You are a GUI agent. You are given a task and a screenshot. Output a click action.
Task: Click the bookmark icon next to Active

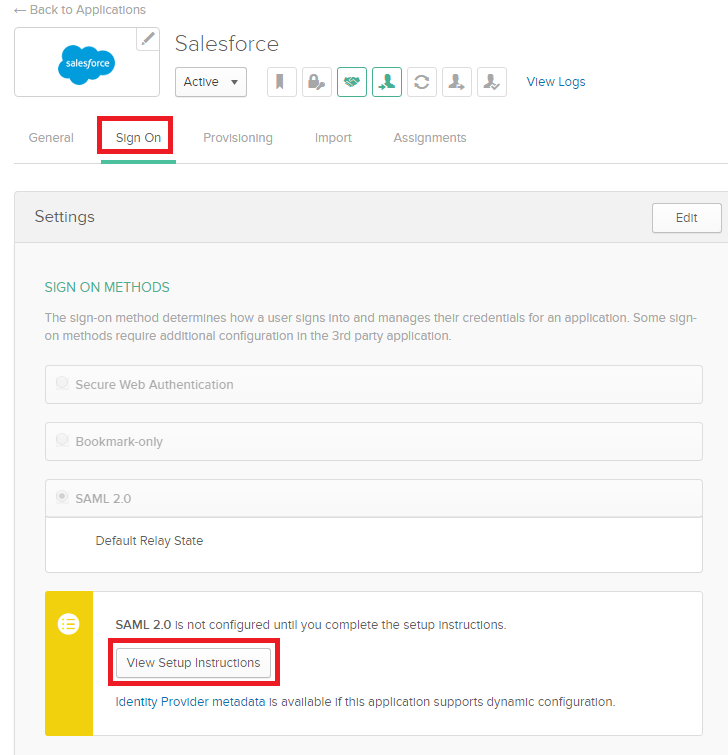point(281,82)
